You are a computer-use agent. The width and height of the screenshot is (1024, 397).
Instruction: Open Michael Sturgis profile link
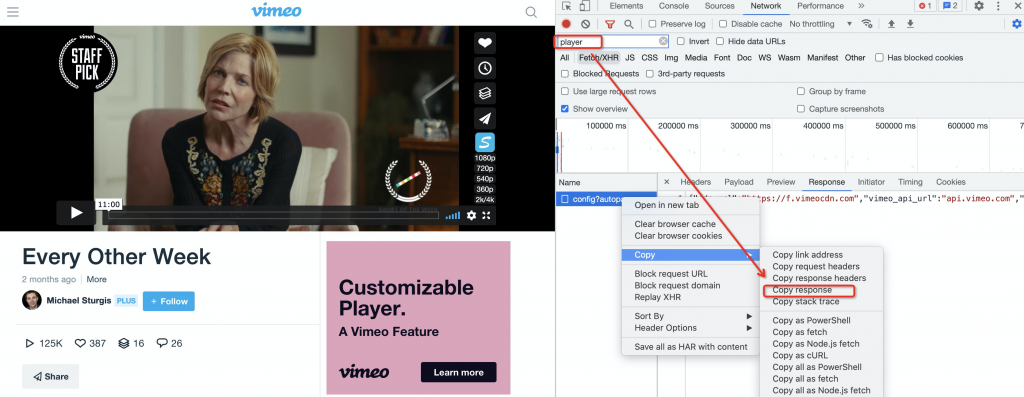click(x=78, y=301)
